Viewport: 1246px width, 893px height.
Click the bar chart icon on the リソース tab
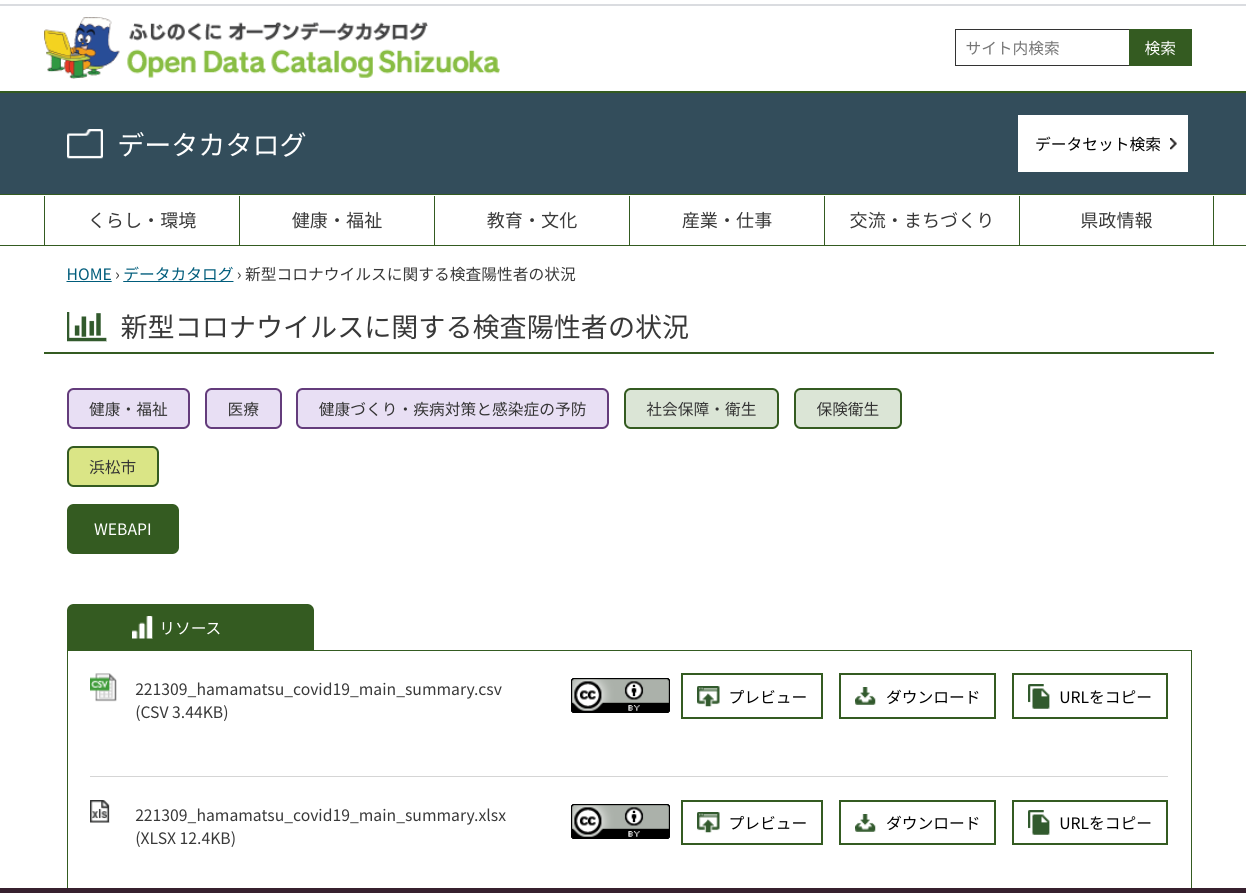(x=140, y=627)
